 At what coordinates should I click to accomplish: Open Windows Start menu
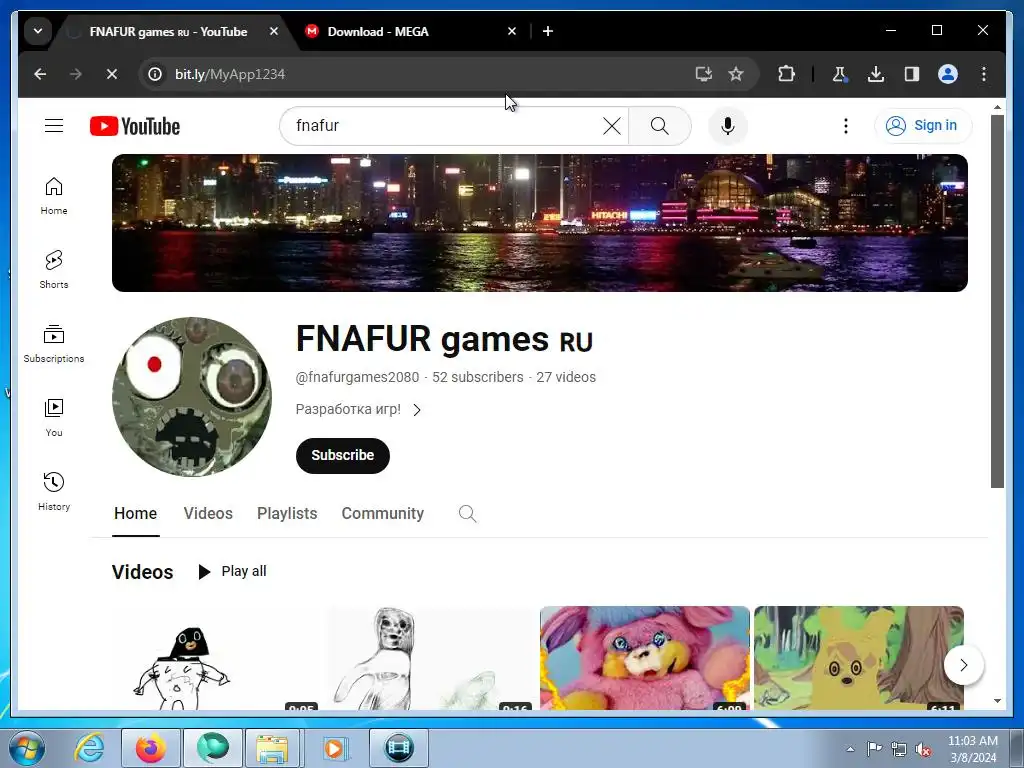click(x=26, y=748)
